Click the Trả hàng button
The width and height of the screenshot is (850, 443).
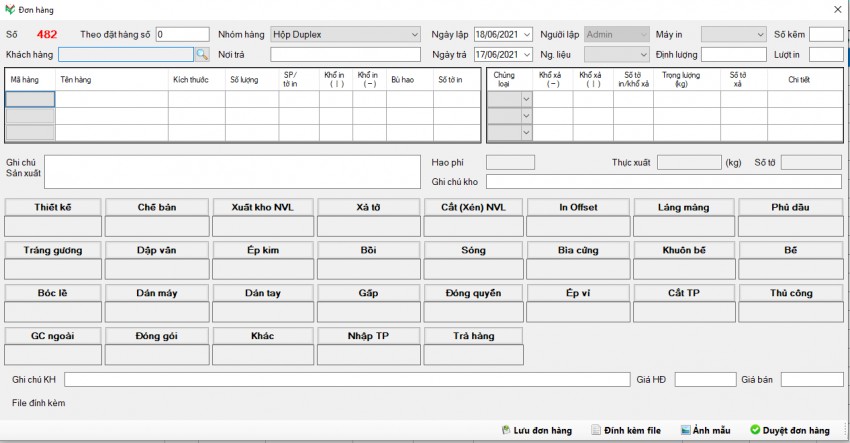pos(472,336)
